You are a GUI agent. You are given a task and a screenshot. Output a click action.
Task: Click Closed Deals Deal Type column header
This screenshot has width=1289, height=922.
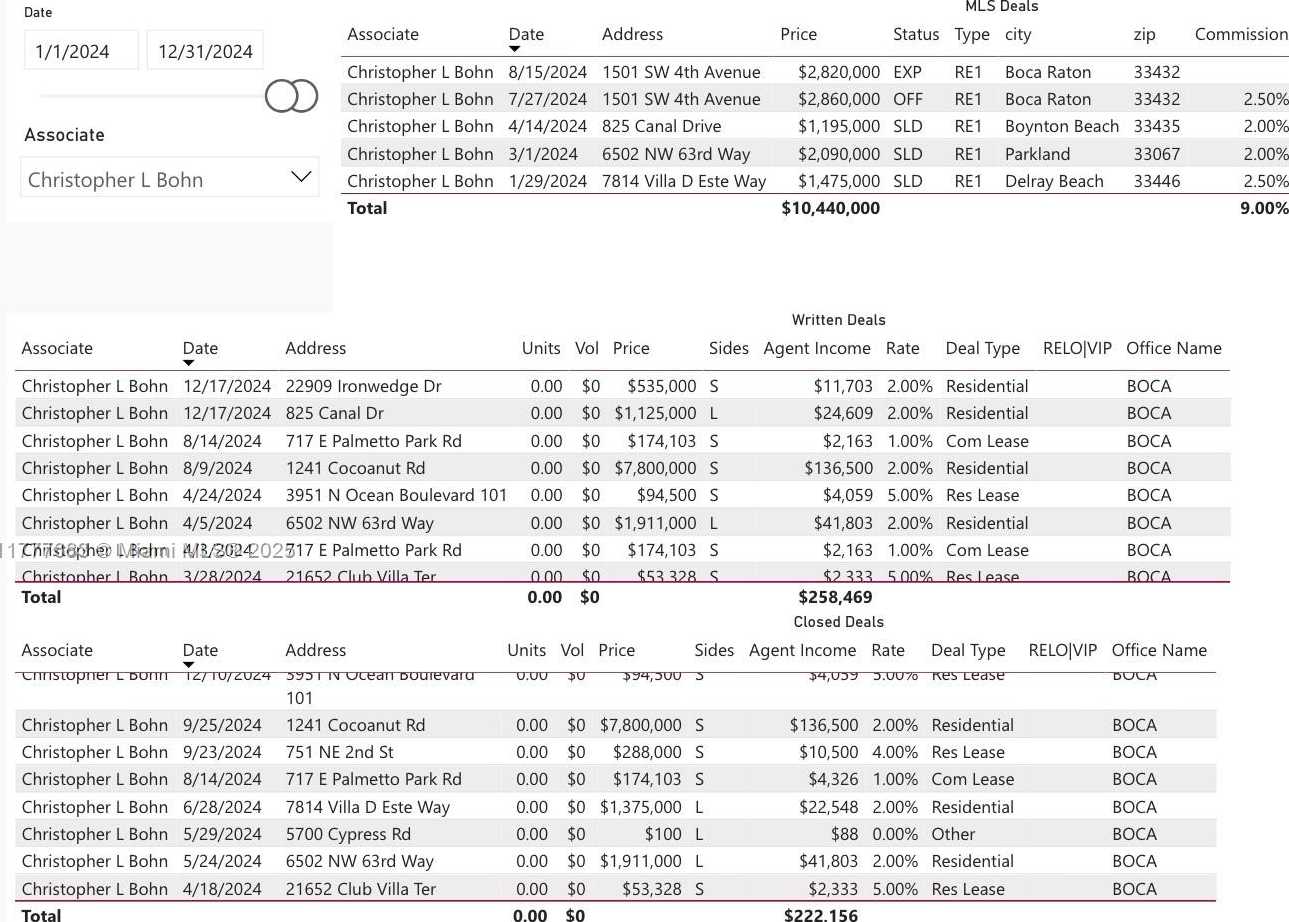point(968,650)
